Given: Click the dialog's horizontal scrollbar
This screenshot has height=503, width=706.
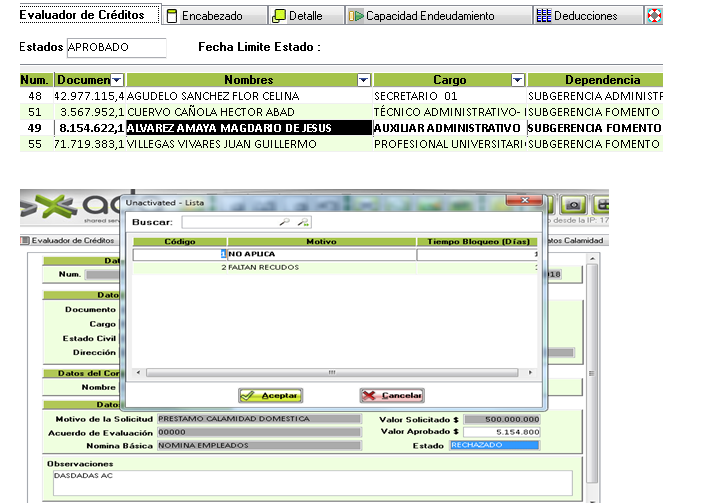Looking at the screenshot, I should (x=330, y=372).
